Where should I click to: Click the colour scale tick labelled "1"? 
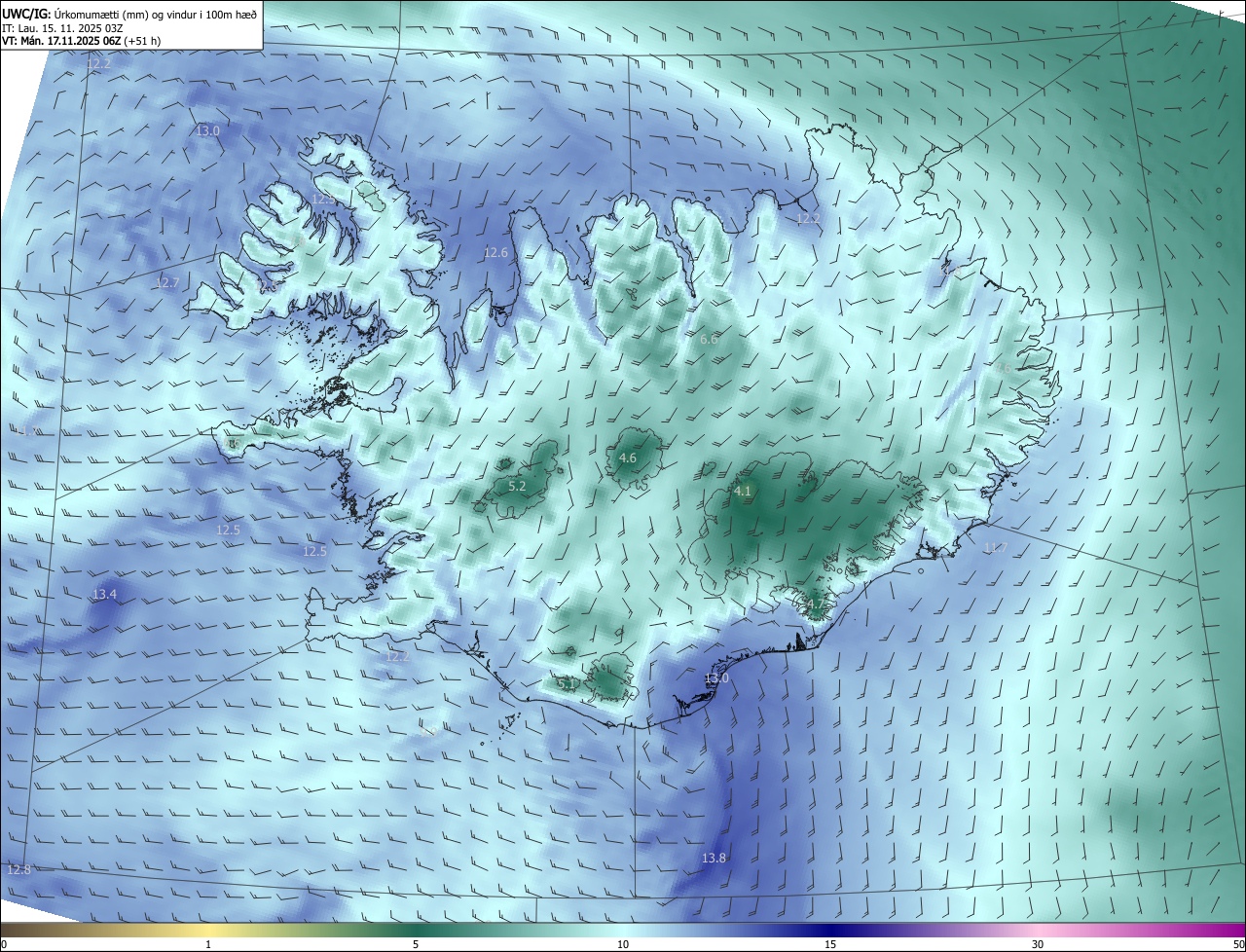pyautogui.click(x=208, y=944)
